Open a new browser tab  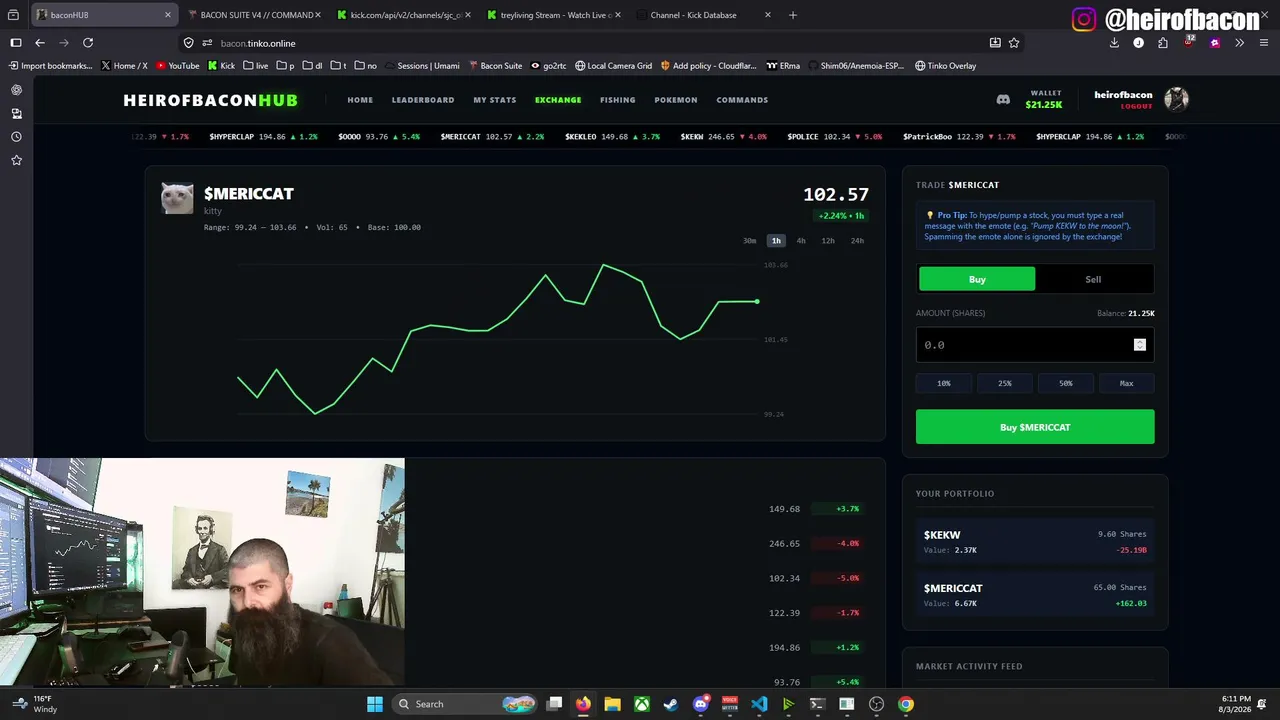point(793,15)
